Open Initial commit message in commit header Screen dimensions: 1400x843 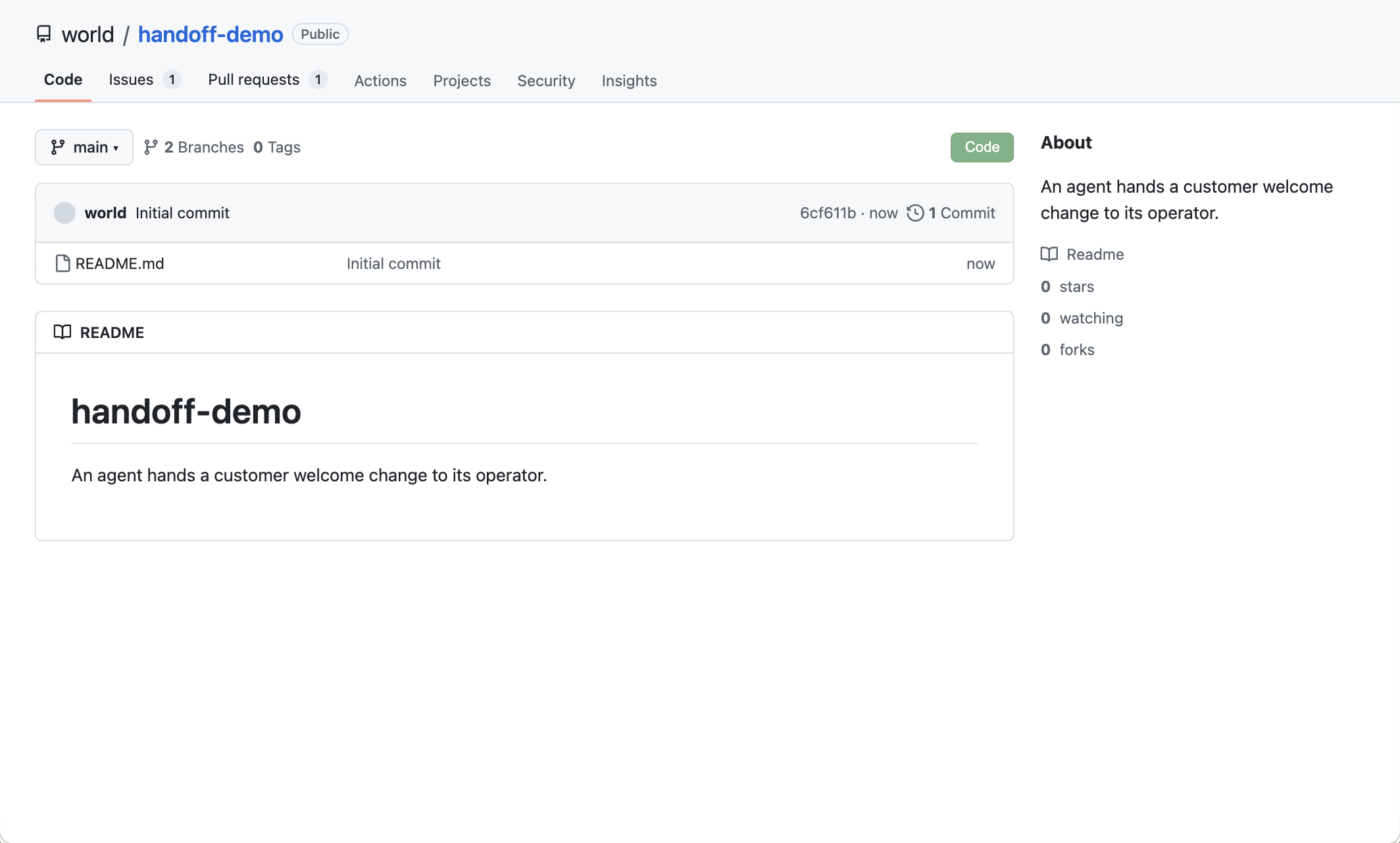coord(182,213)
